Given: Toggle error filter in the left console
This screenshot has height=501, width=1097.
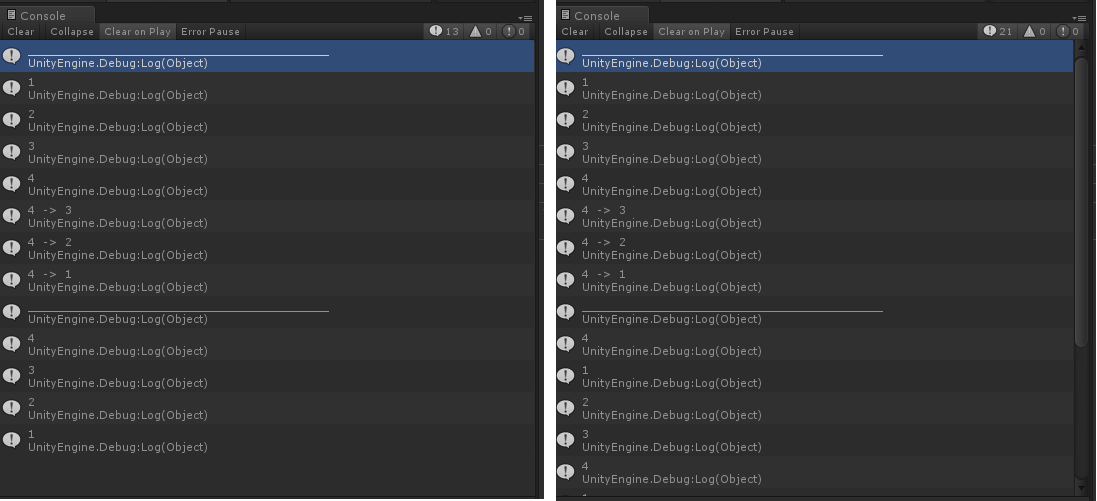Looking at the screenshot, I should (515, 32).
